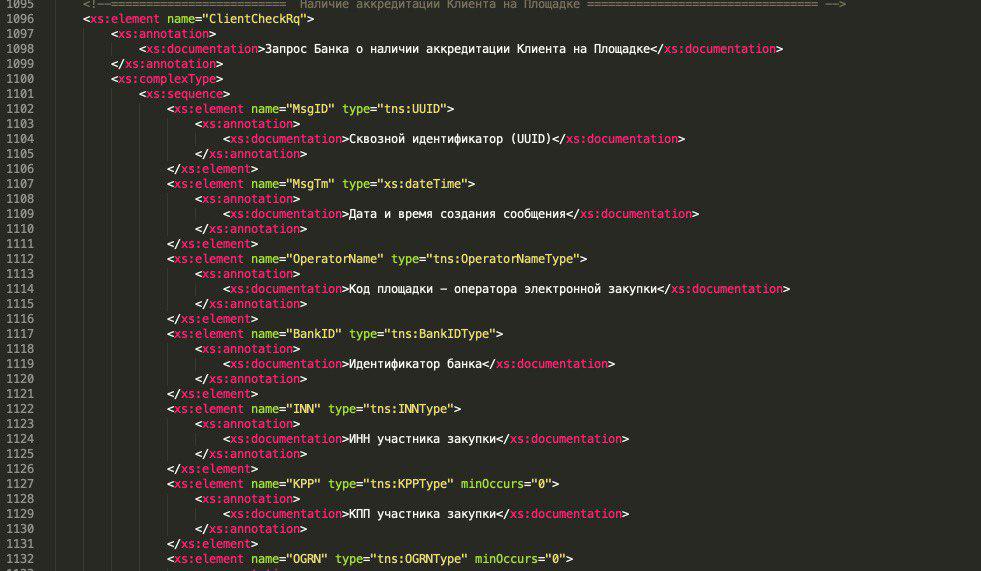Click the closing xs:element tag on line 1116
Screen dimensions: 981x571
(x=213, y=319)
